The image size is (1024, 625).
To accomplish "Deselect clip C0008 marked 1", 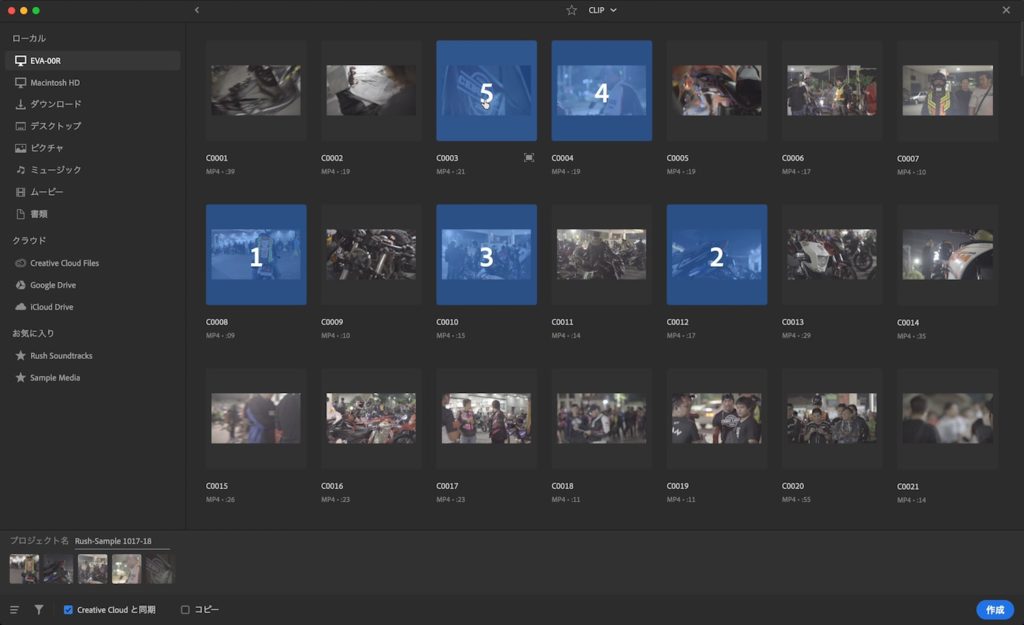I will 256,255.
